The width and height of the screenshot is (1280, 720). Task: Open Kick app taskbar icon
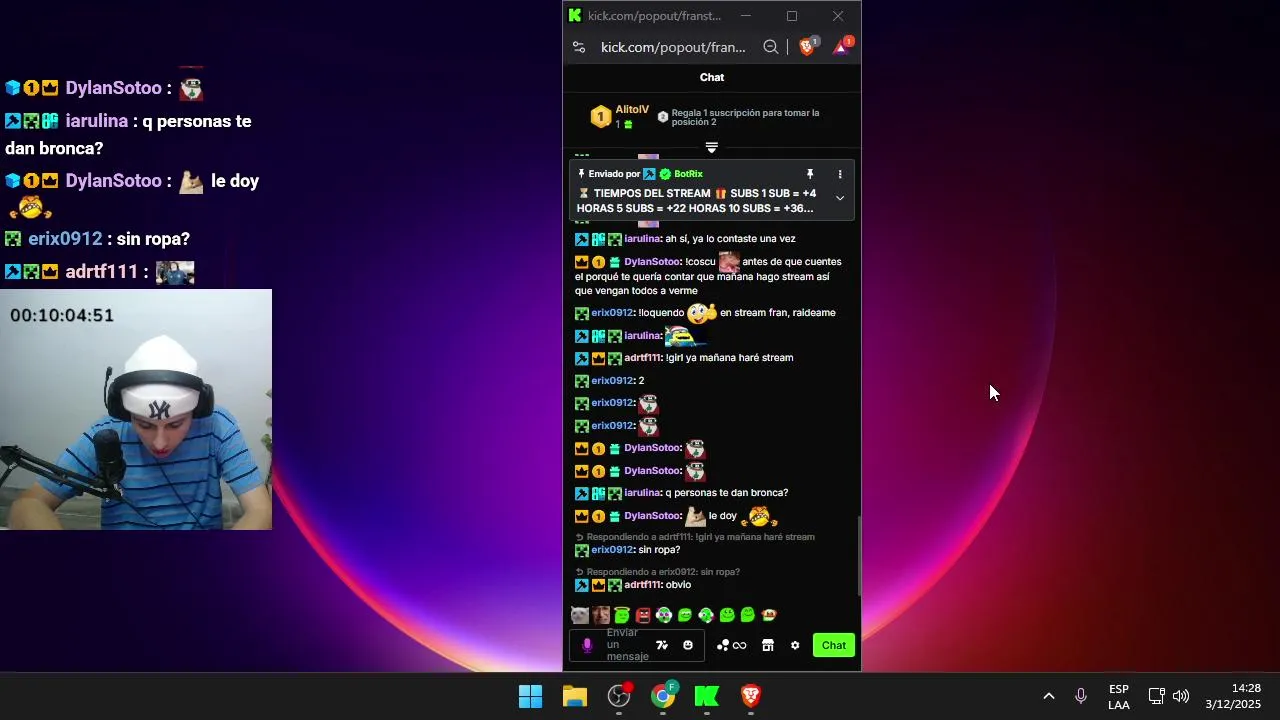[x=707, y=696]
